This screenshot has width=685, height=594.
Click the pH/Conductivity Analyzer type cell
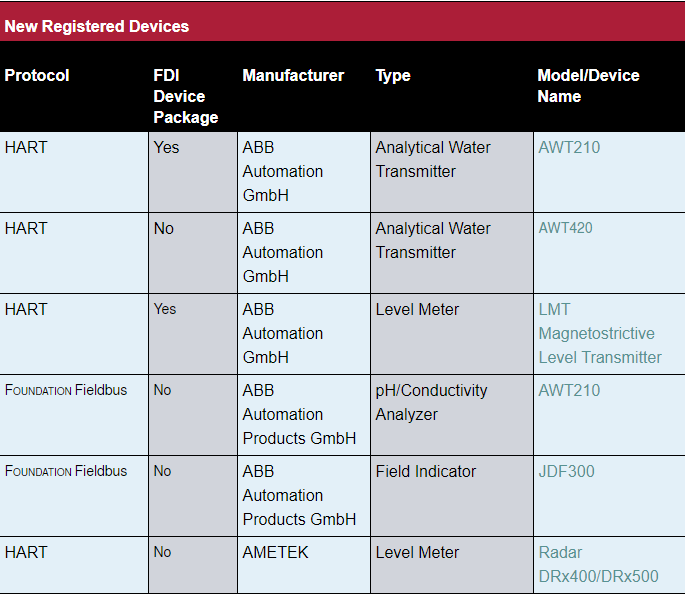pyautogui.click(x=431, y=402)
